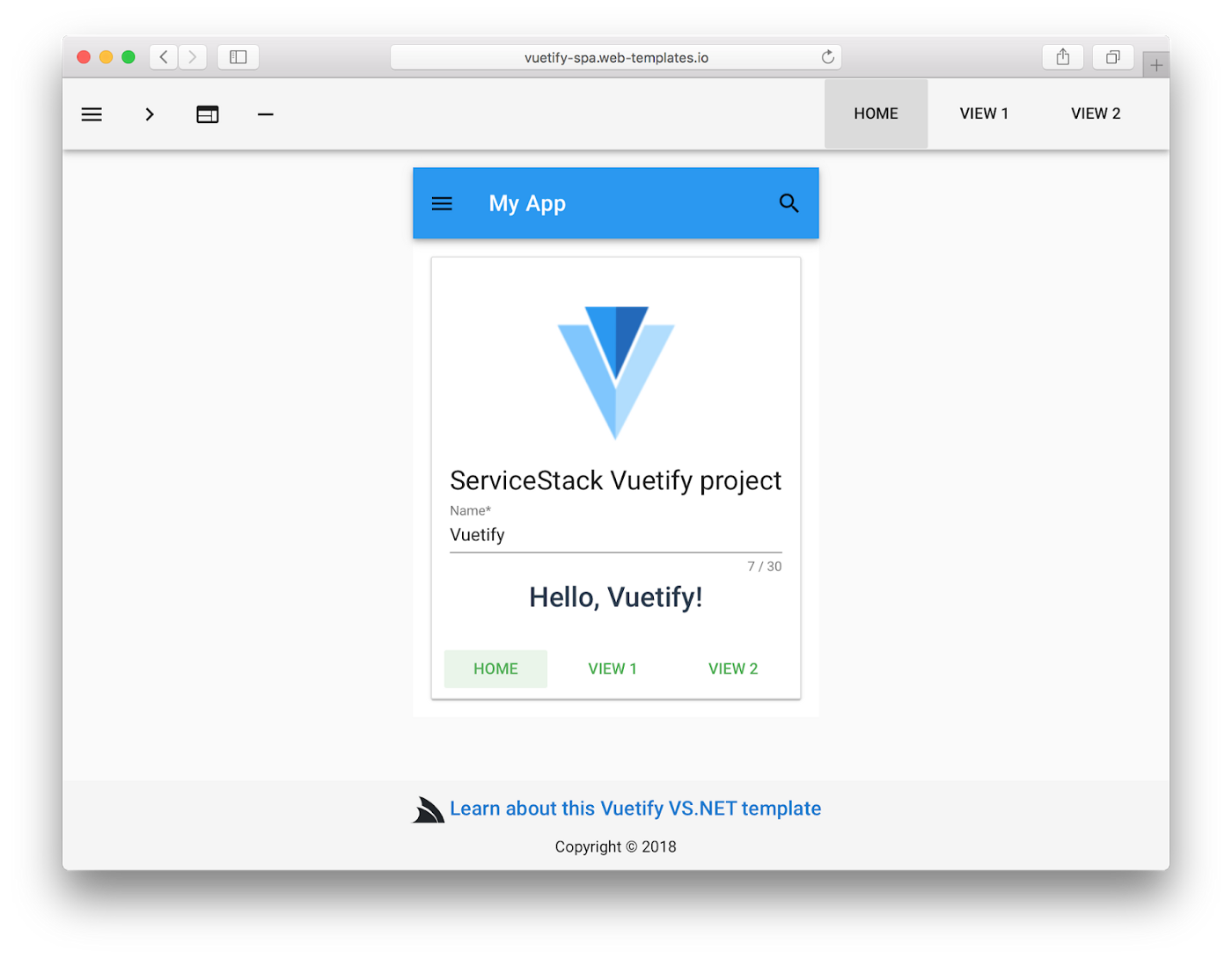This screenshot has height=959, width=1232.
Task: Click the panel layout icon in the top toolbar
Action: [207, 113]
